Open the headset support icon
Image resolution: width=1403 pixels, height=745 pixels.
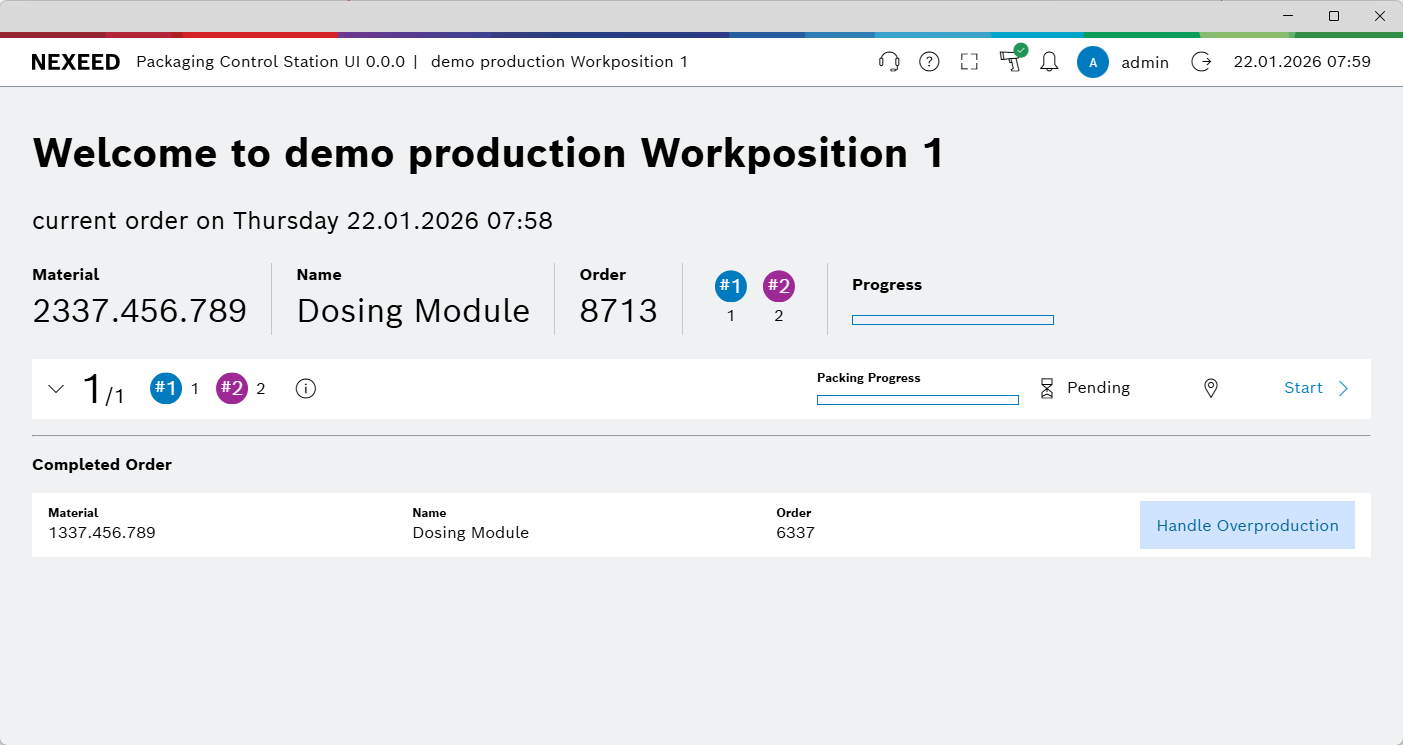[889, 61]
